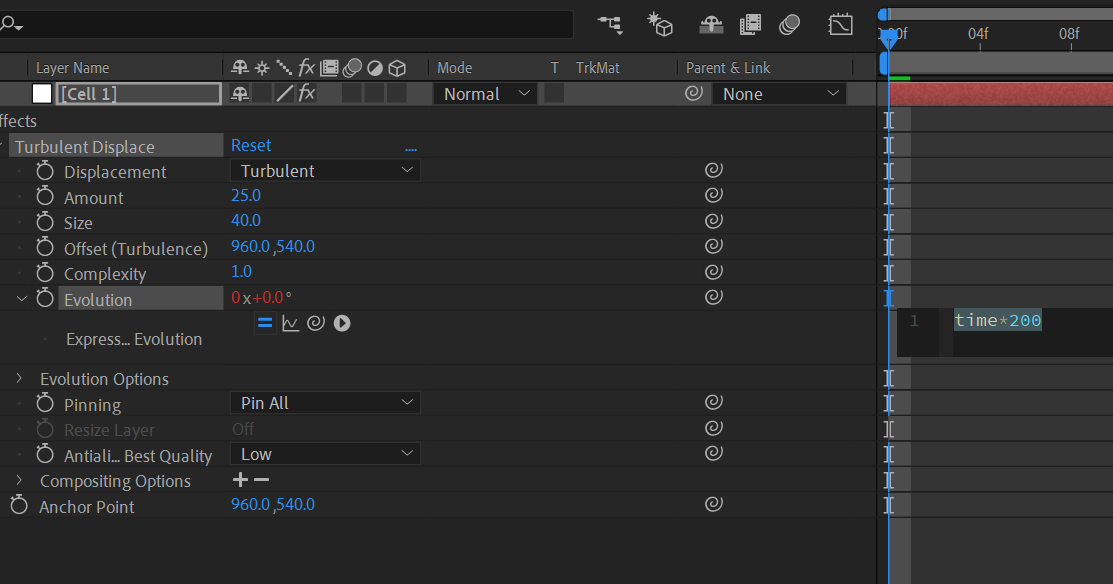Open the blending Mode dropdown set to Normal
Image resolution: width=1113 pixels, height=584 pixels.
coord(486,94)
